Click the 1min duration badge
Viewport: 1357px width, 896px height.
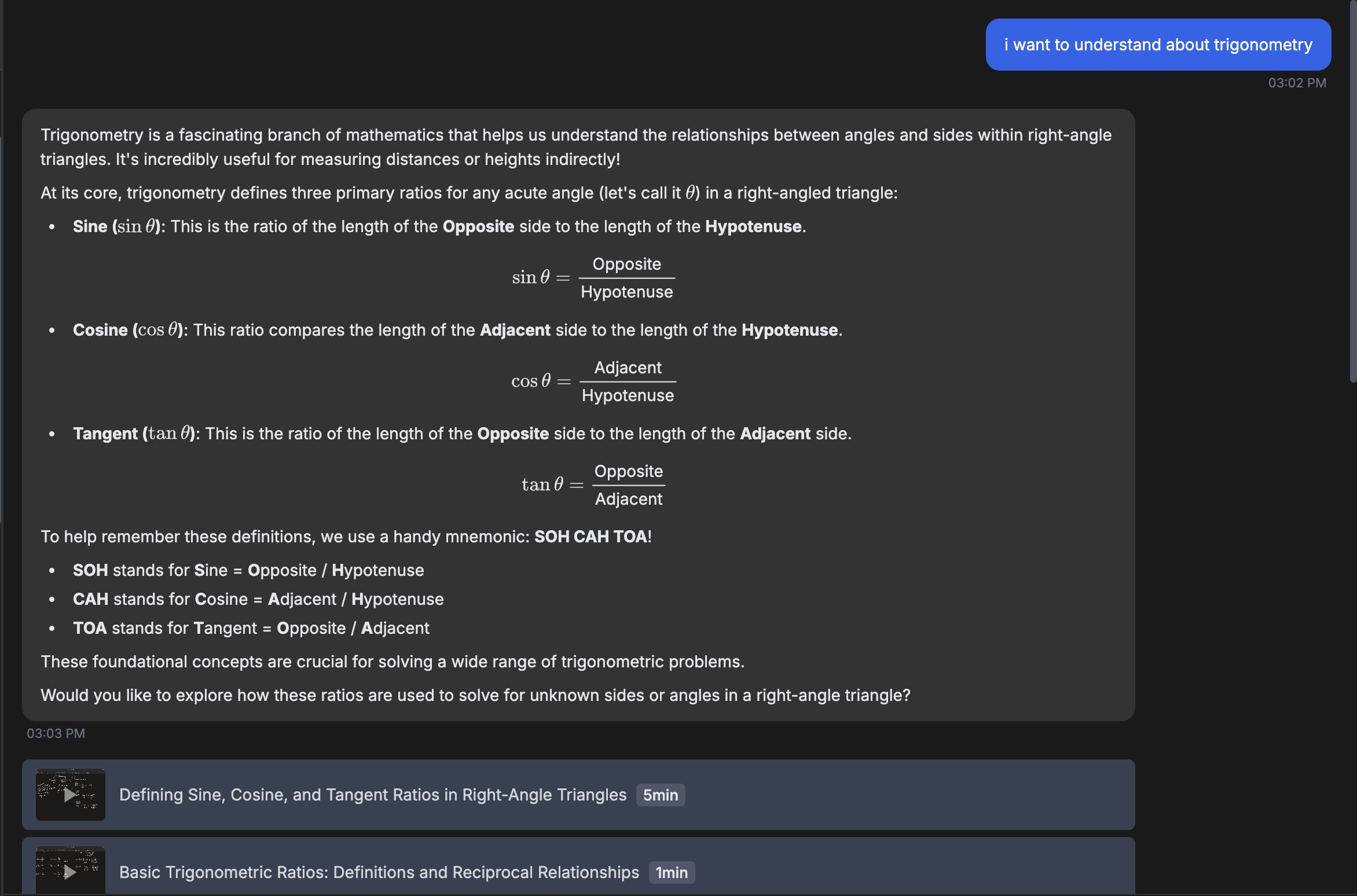(x=671, y=872)
